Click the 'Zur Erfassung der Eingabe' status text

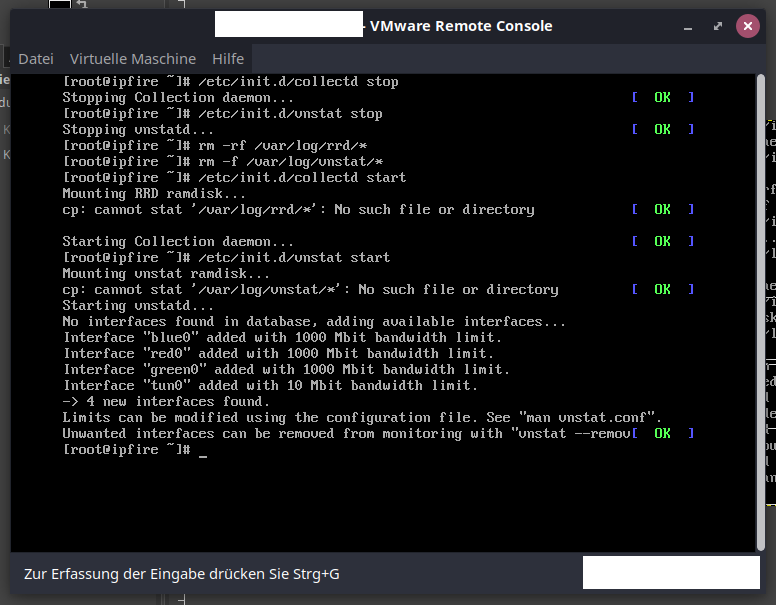[x=182, y=574]
